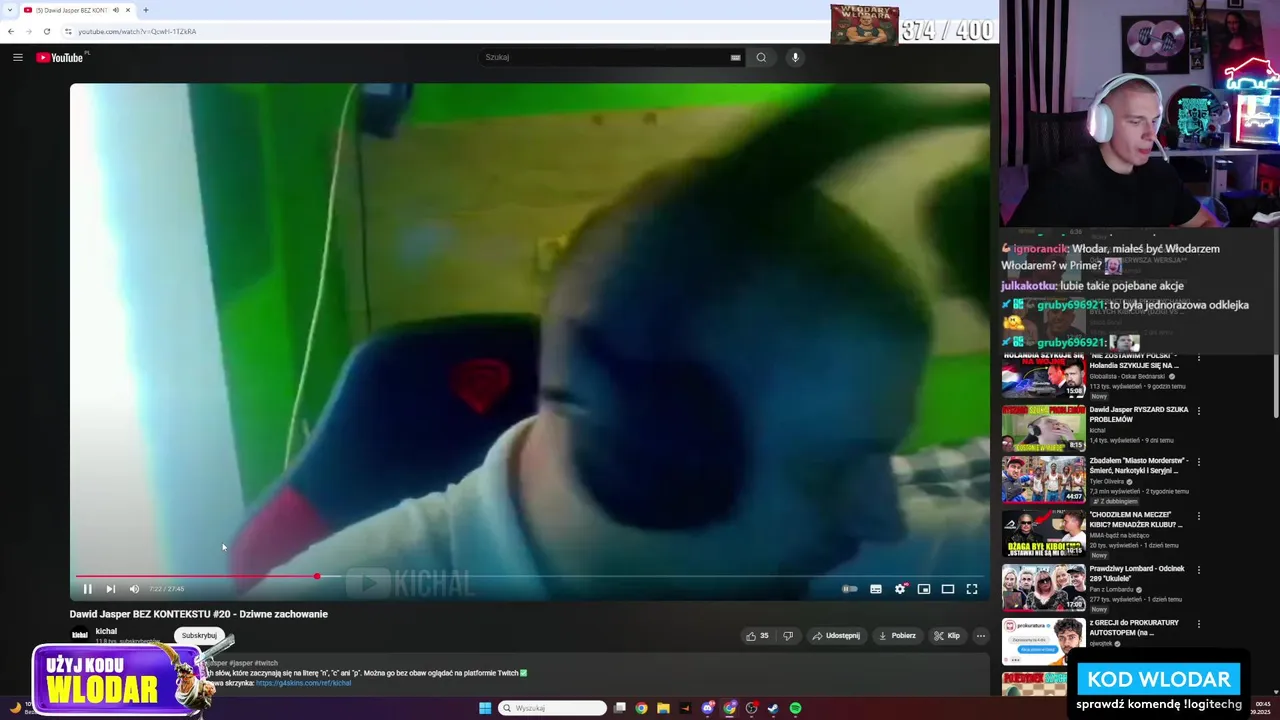The height and width of the screenshot is (720, 1280).
Task: Open Task View on the taskbar
Action: point(620,708)
